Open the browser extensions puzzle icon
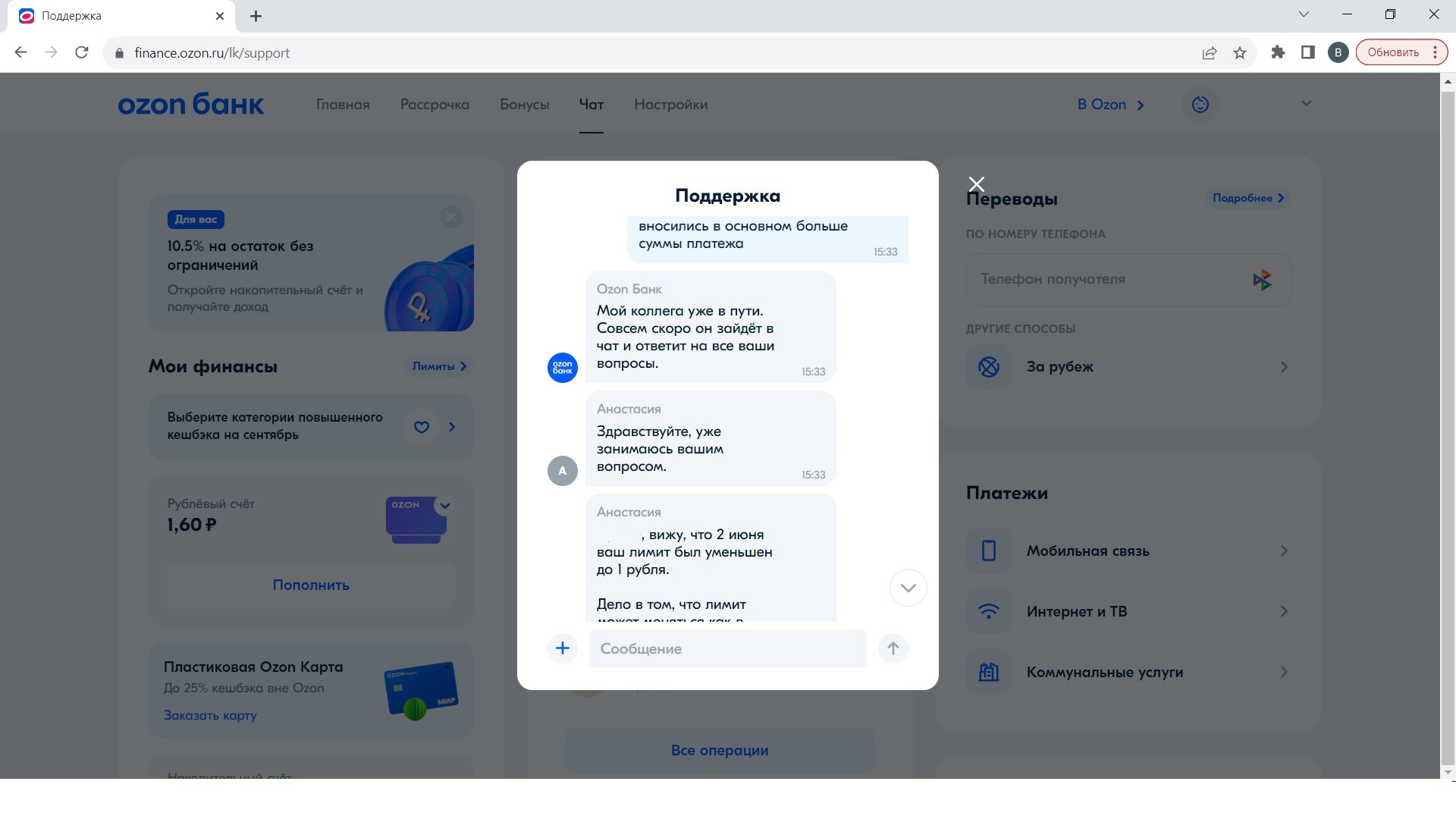 (1278, 53)
